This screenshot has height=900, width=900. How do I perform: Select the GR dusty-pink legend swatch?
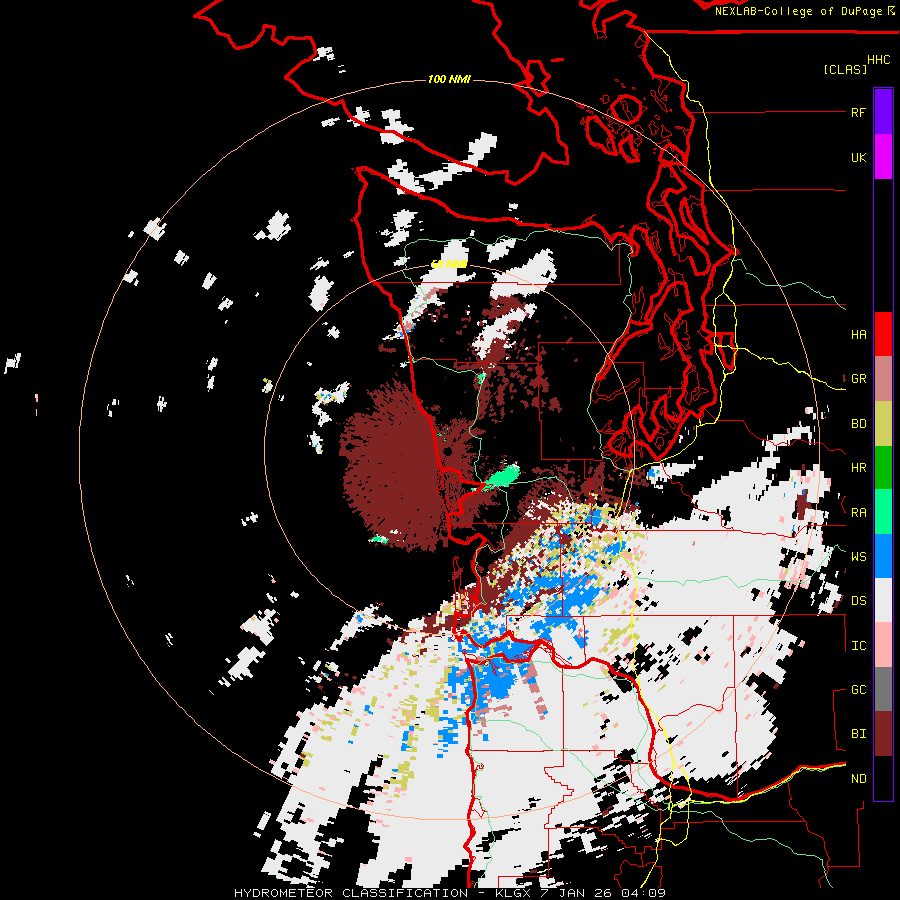coord(883,379)
